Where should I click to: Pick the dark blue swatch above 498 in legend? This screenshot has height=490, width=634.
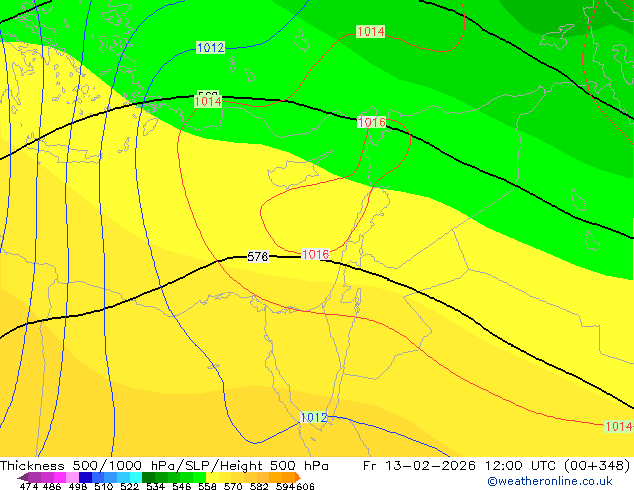85,477
